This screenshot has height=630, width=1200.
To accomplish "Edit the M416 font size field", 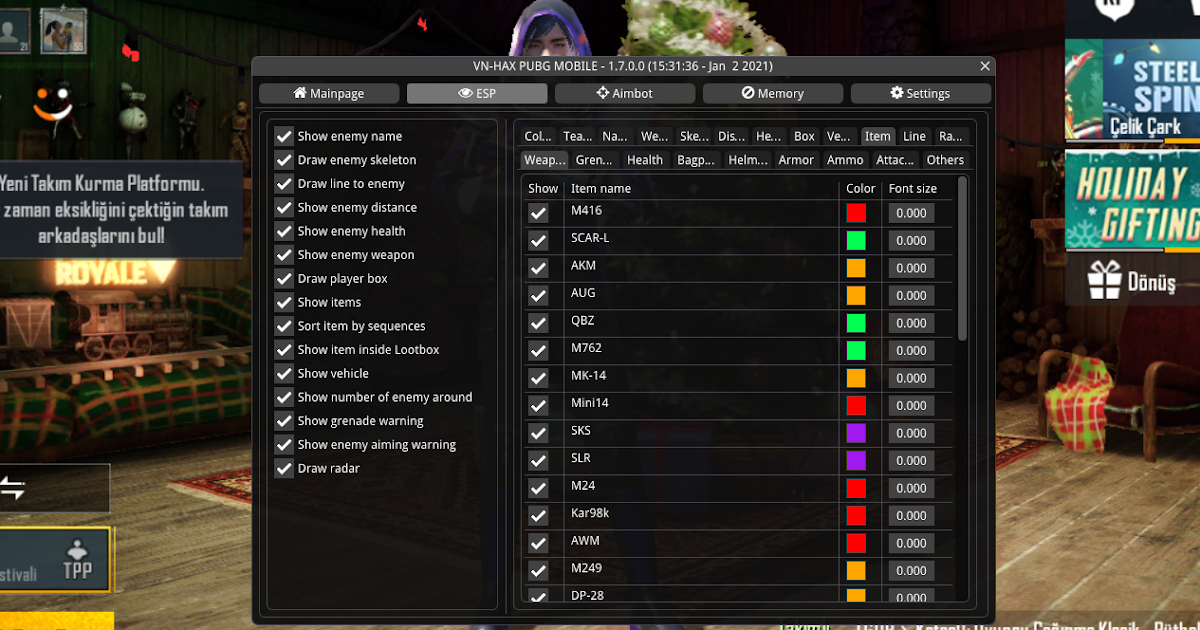I will coord(911,213).
